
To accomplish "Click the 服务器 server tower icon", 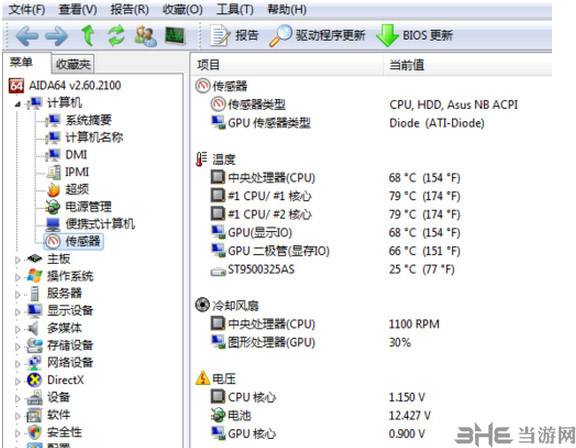I will click(35, 293).
